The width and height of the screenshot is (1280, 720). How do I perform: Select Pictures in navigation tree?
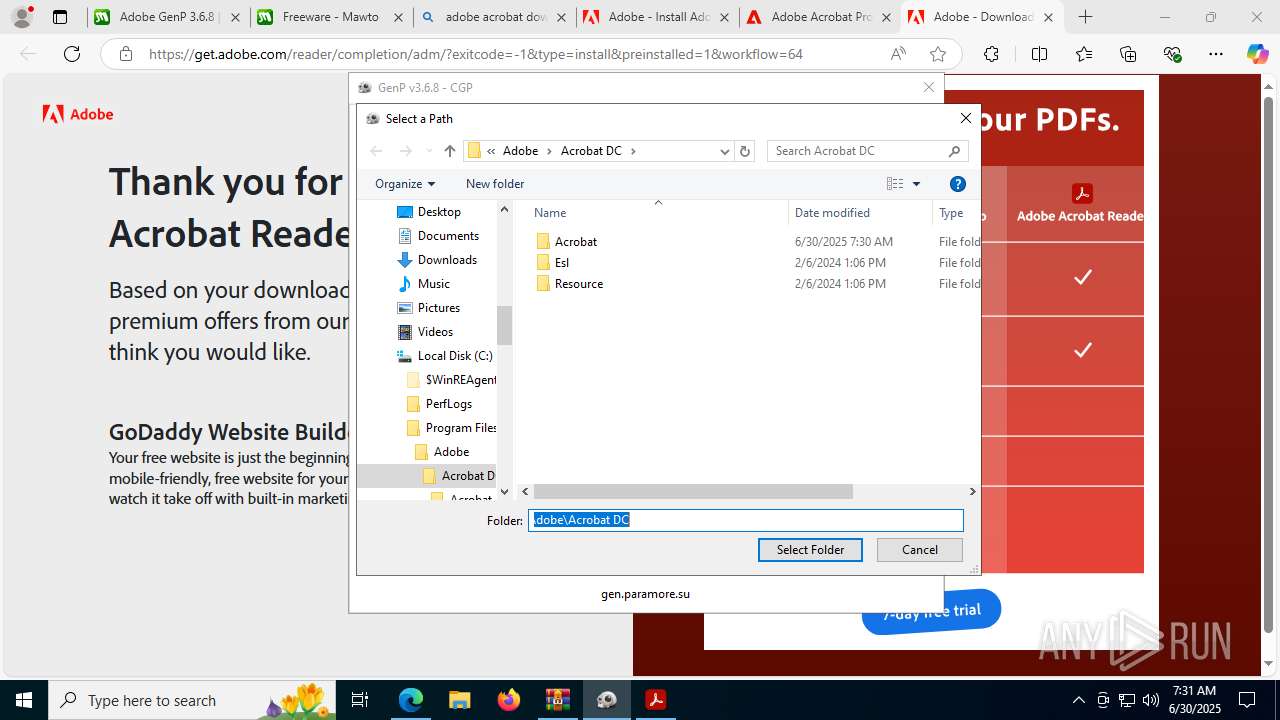(x=438, y=308)
